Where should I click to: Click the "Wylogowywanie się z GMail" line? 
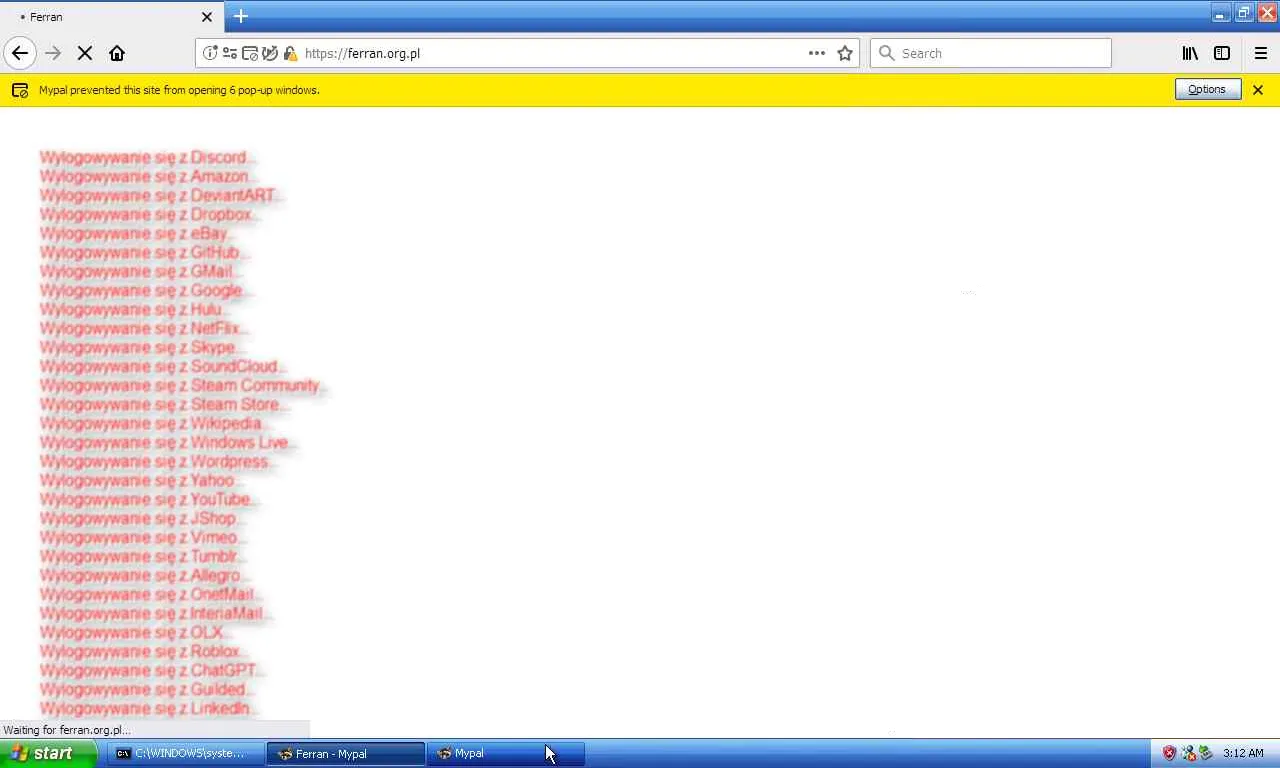(x=139, y=271)
